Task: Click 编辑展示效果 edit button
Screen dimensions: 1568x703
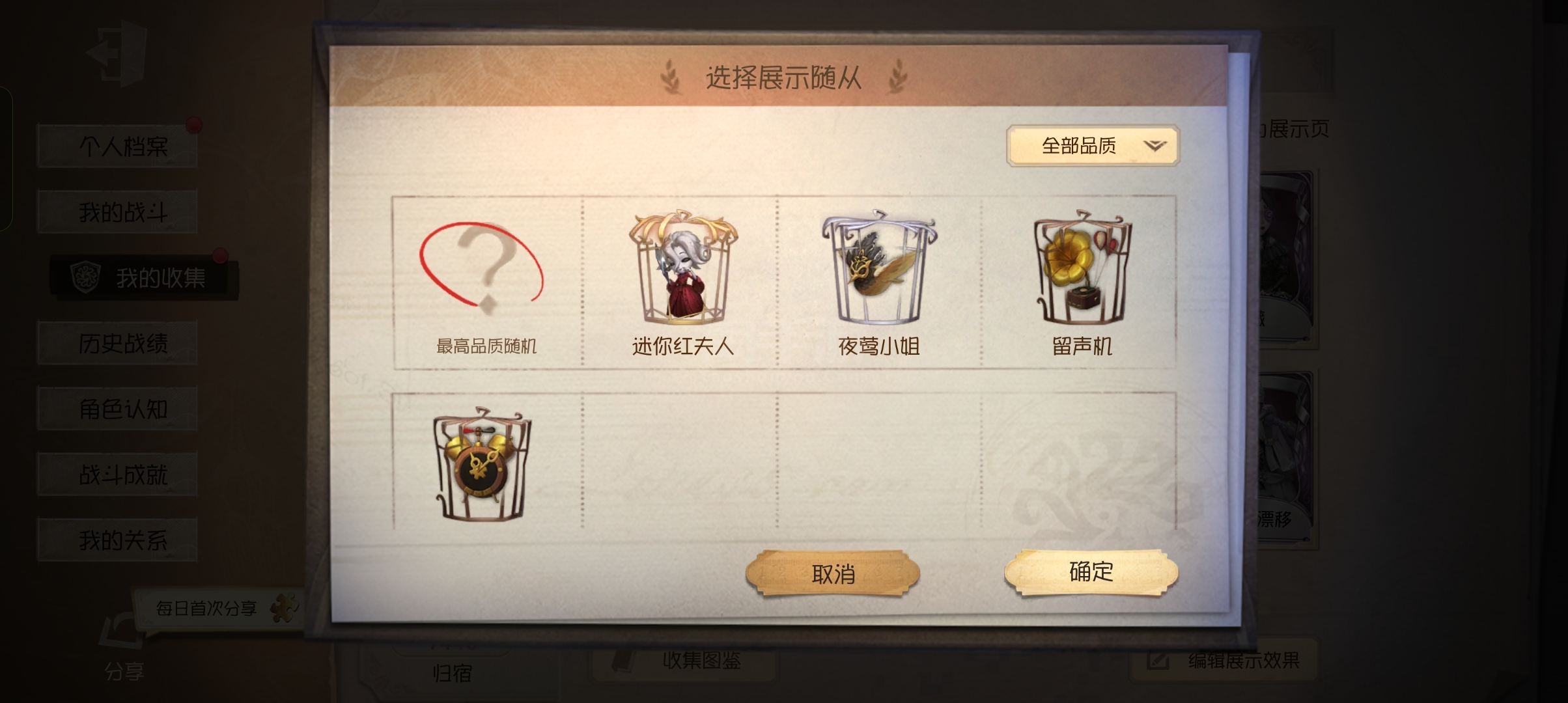Action: pos(1224,661)
